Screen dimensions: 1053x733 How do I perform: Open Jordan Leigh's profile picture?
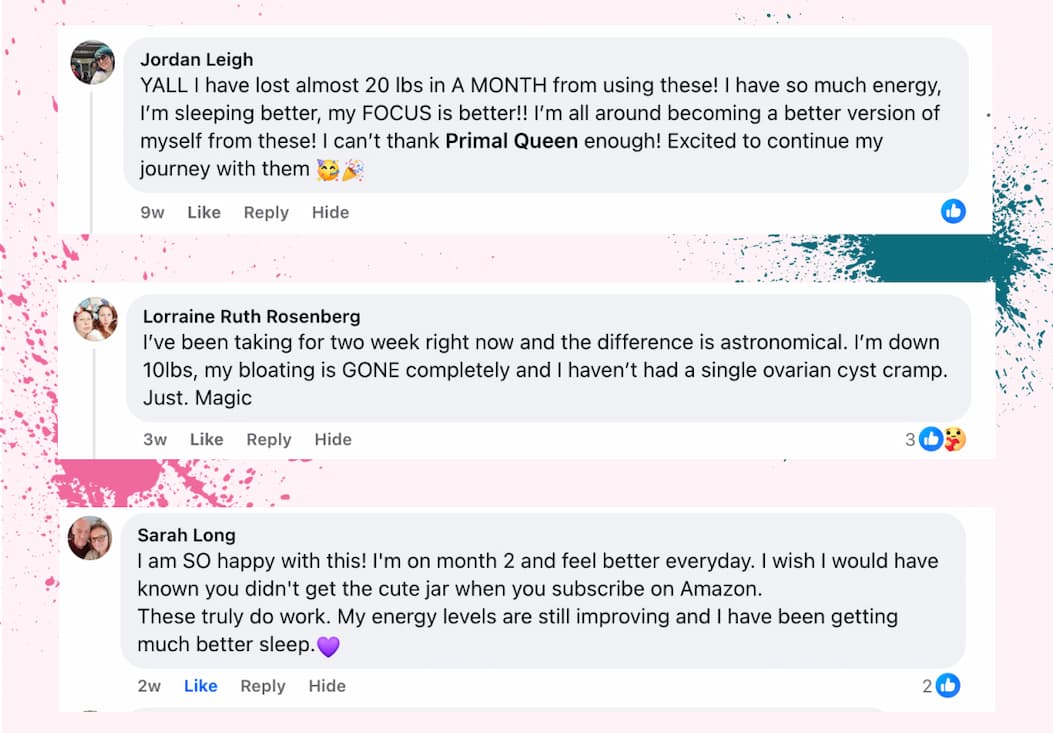(92, 62)
